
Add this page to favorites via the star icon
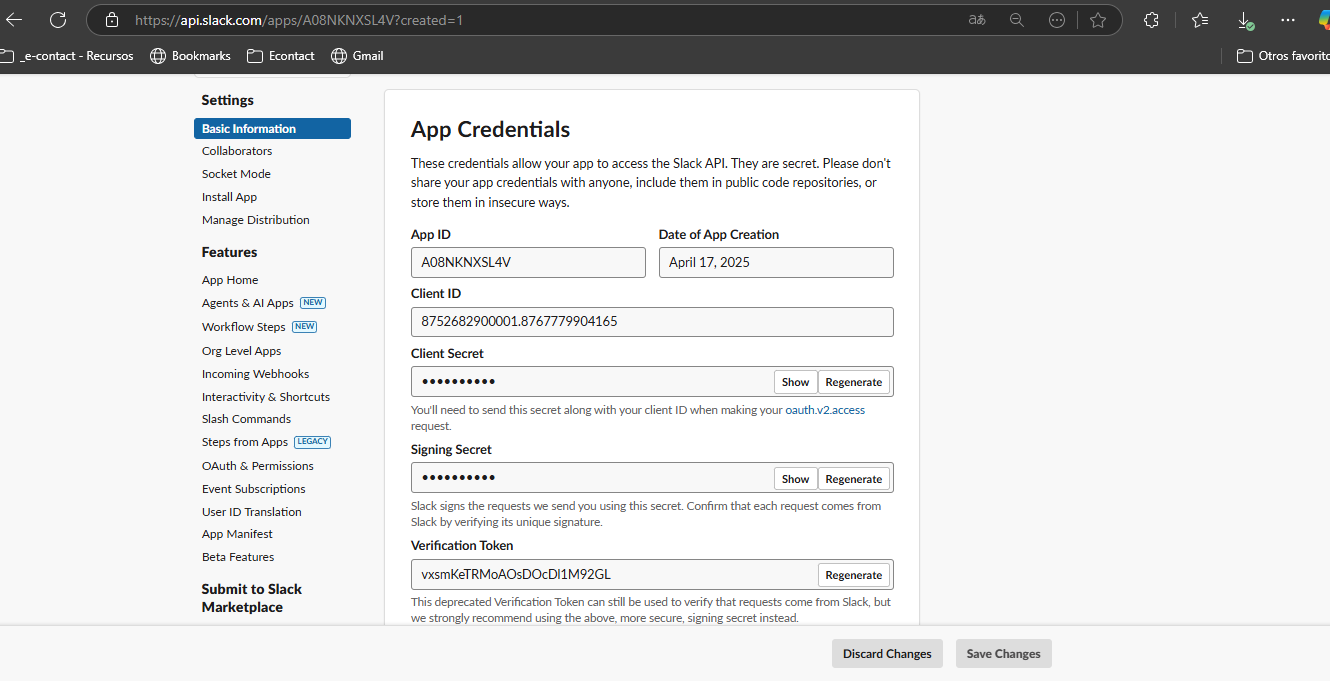click(x=1097, y=19)
